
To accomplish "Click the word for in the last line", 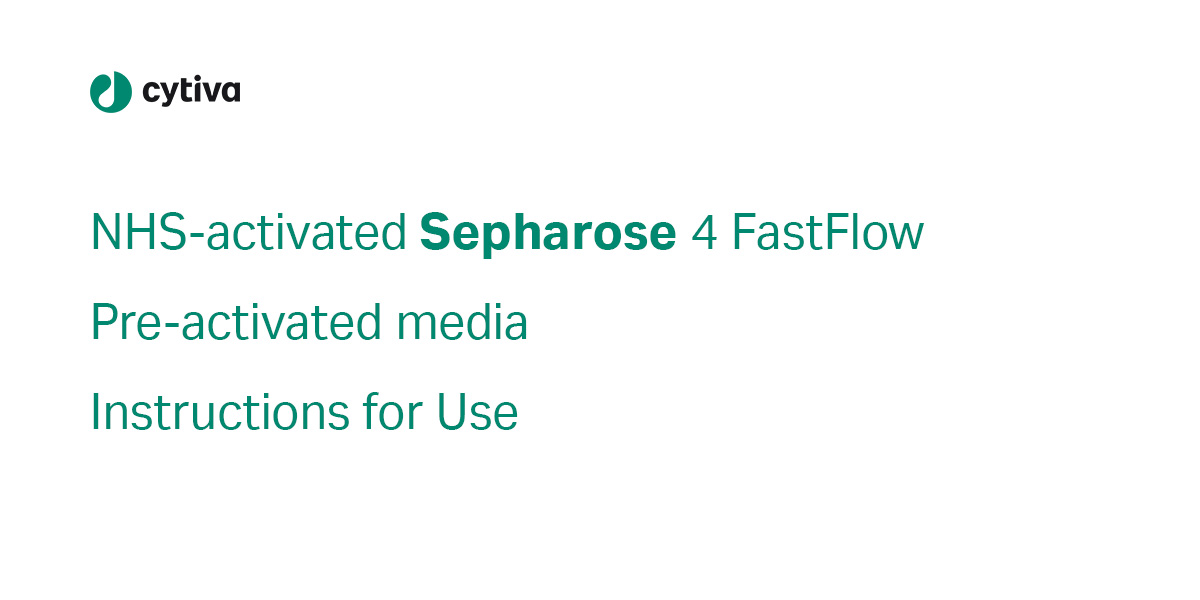I will click(392, 413).
